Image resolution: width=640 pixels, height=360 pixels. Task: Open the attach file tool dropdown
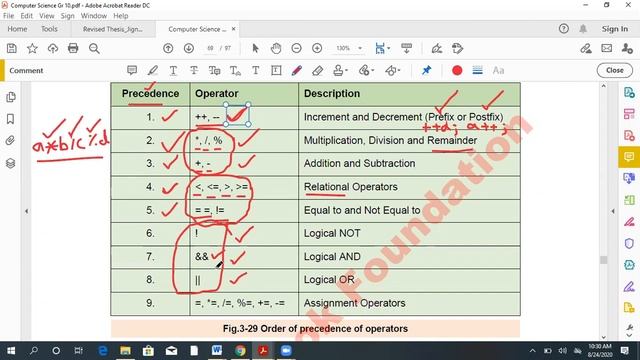click(366, 70)
